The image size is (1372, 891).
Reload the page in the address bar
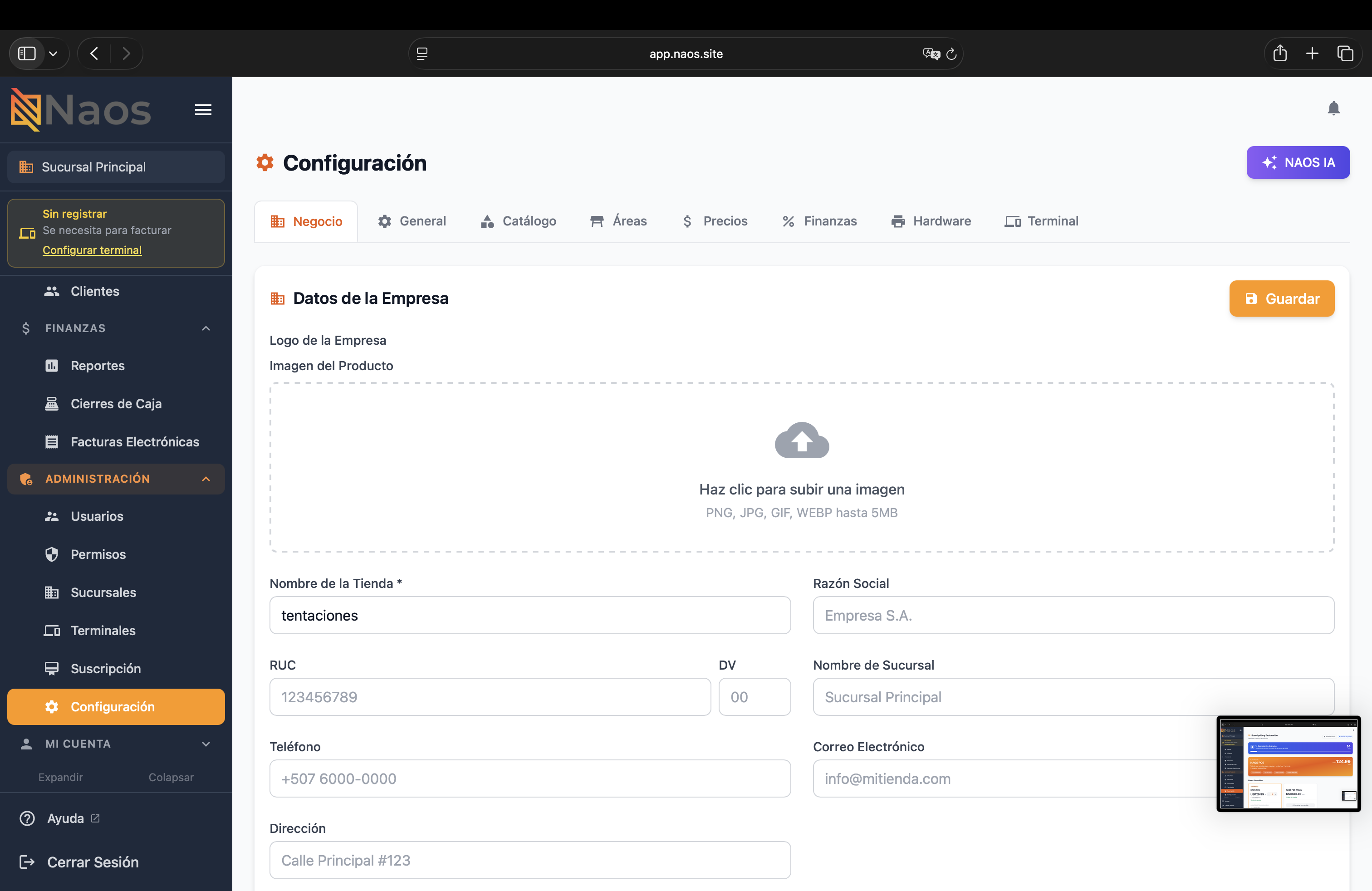[951, 54]
